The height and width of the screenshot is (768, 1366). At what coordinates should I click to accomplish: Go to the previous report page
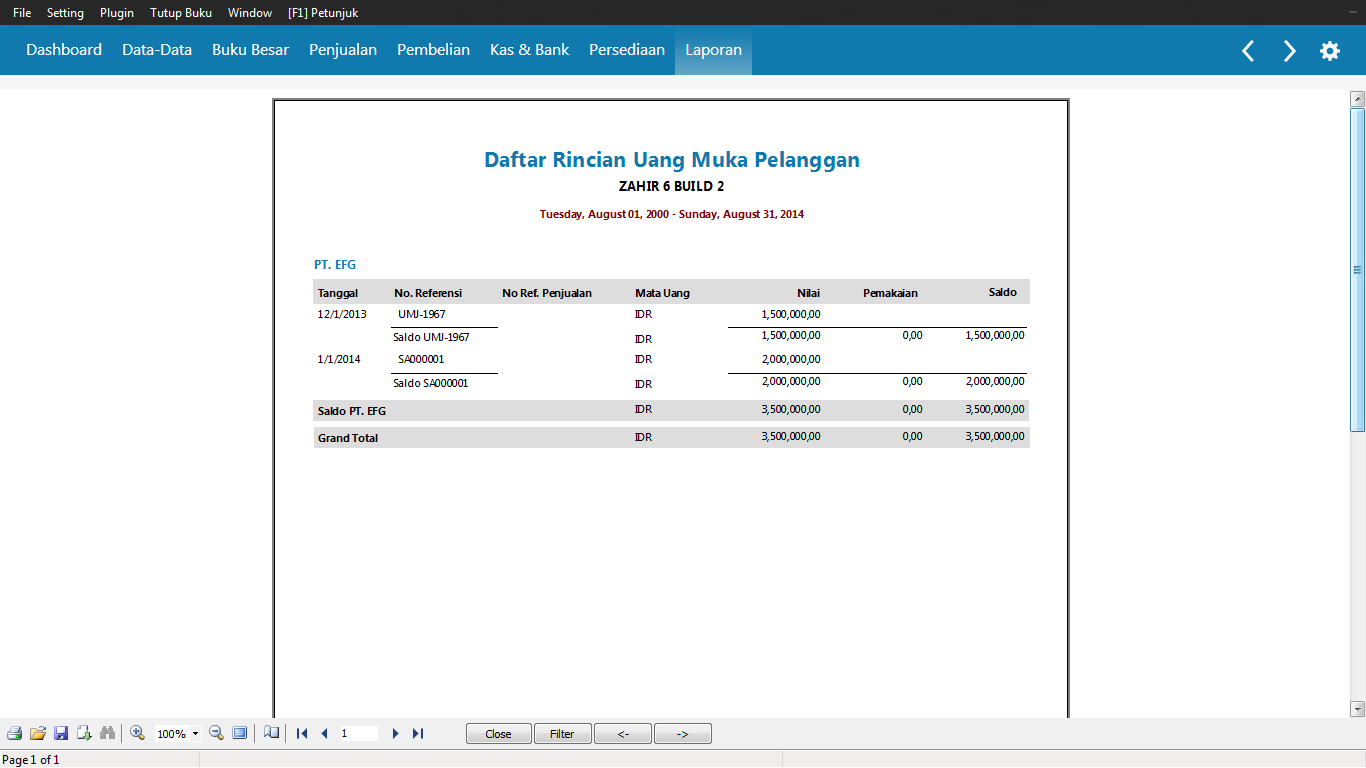tap(324, 733)
